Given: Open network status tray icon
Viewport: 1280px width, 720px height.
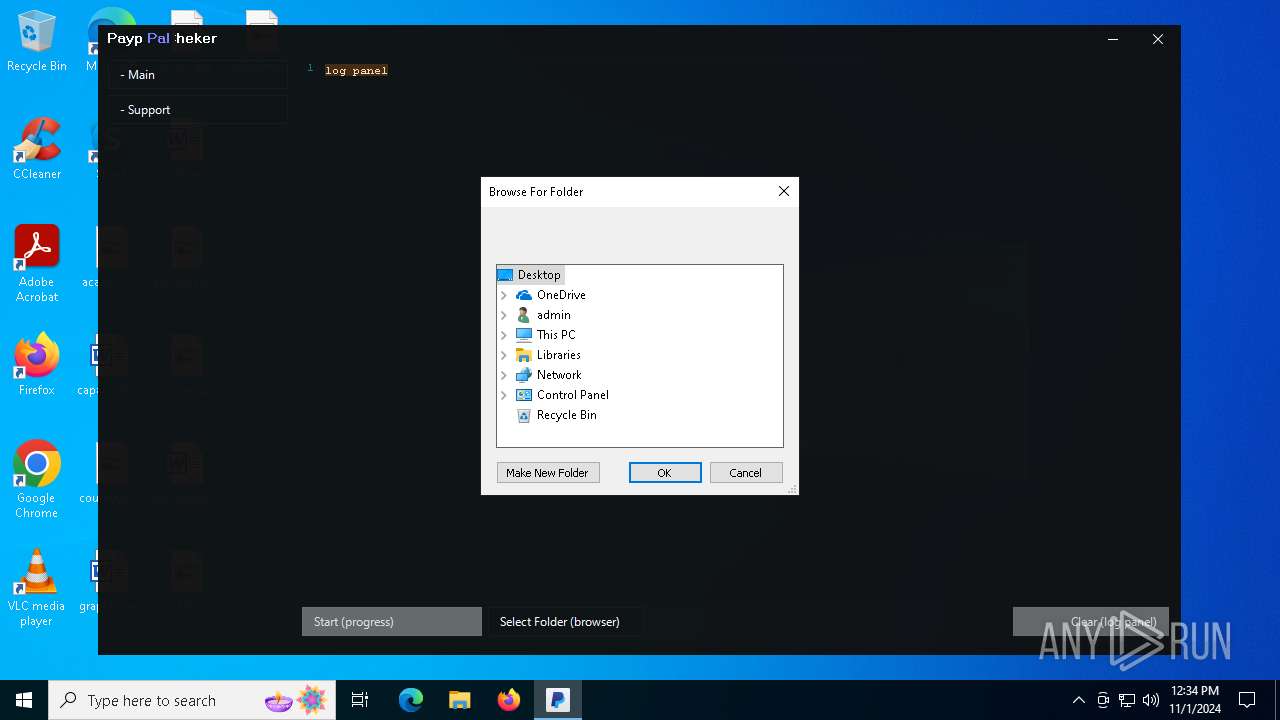Looking at the screenshot, I should [x=1127, y=700].
